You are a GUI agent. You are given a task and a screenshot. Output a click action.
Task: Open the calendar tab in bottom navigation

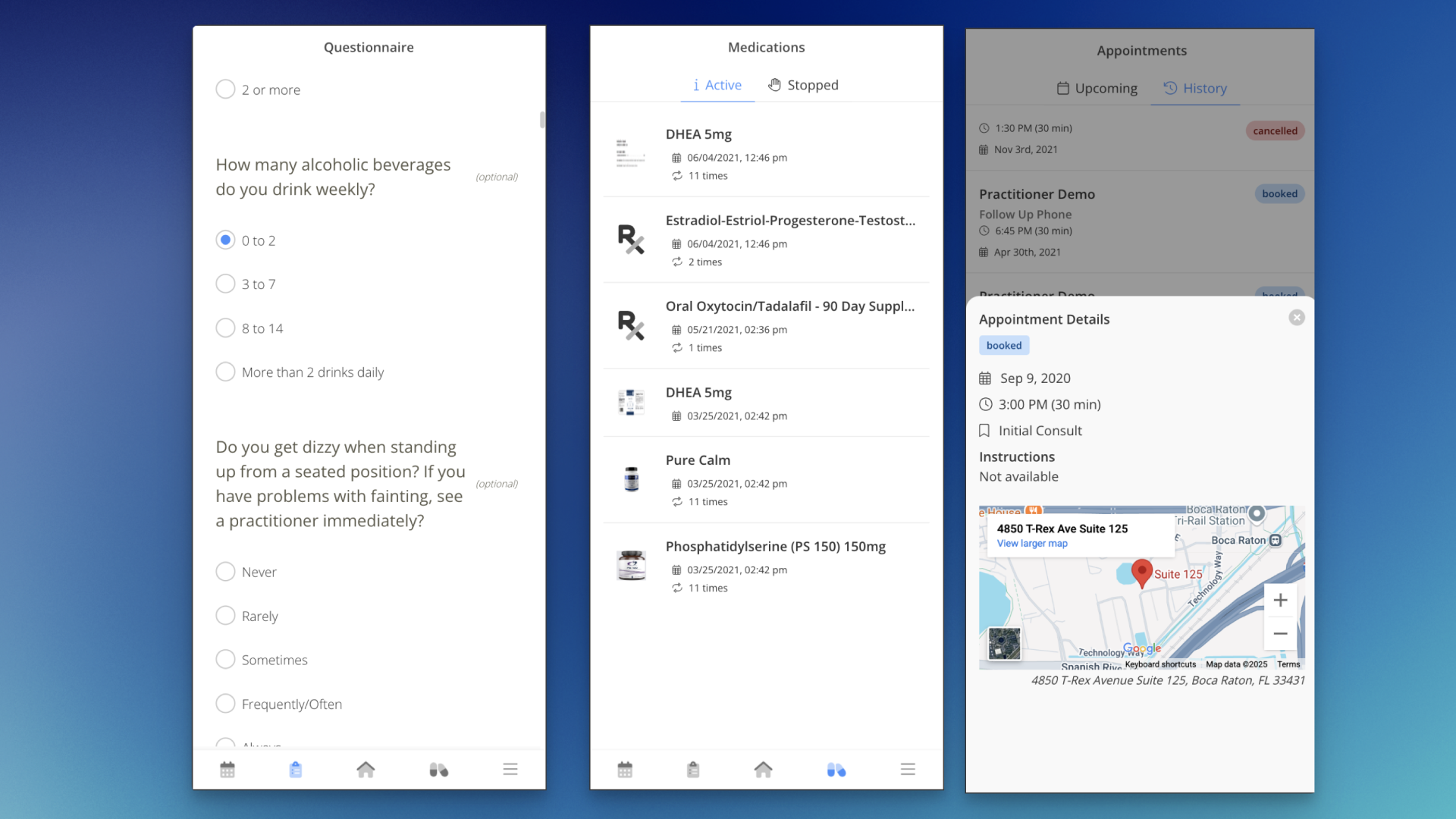tap(227, 769)
